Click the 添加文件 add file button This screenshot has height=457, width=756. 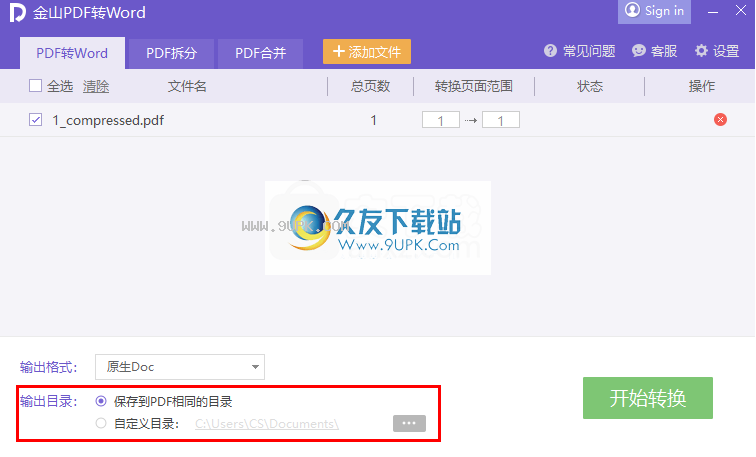367,52
